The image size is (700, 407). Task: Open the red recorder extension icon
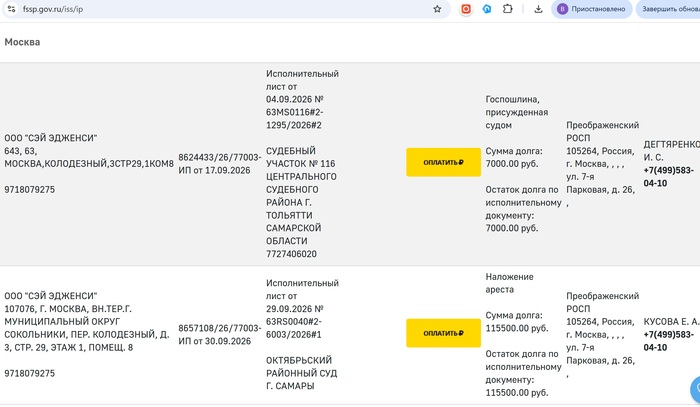466,9
